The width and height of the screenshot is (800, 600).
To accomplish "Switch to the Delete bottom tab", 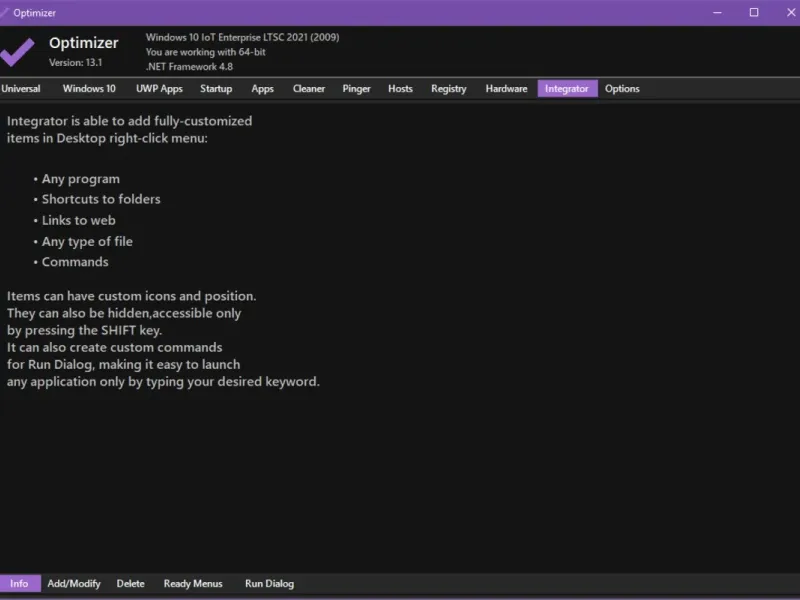I will [x=131, y=584].
